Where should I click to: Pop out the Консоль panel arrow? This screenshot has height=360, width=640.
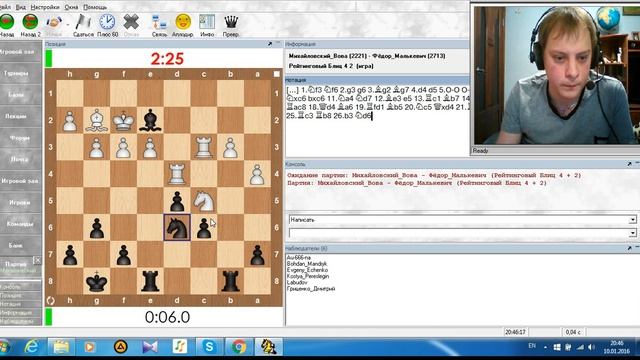click(x=629, y=164)
